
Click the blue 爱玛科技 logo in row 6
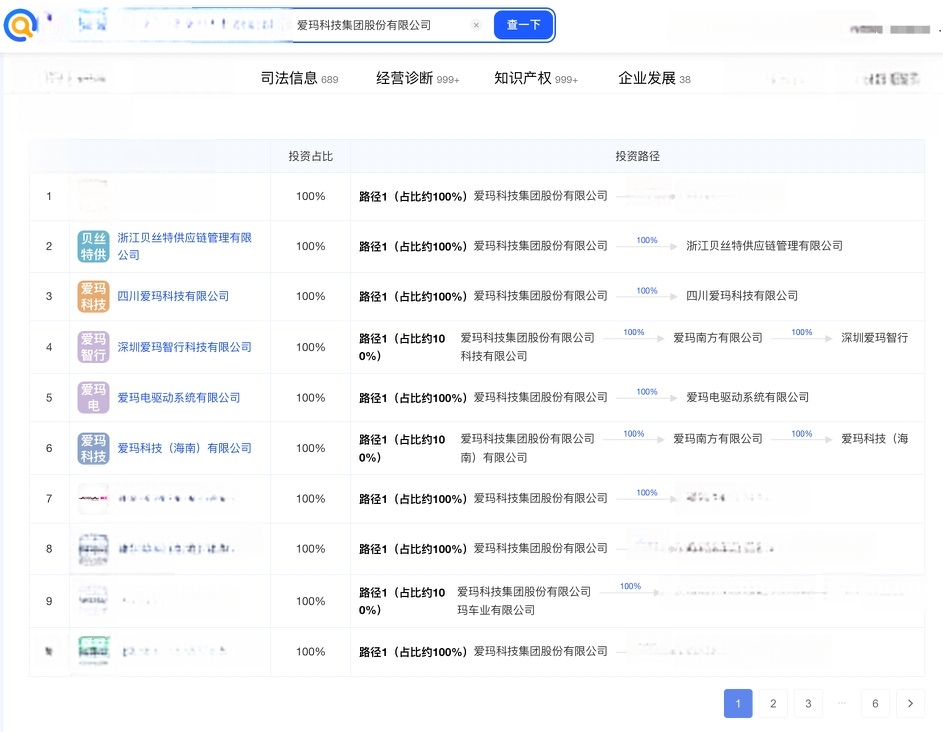click(x=93, y=448)
